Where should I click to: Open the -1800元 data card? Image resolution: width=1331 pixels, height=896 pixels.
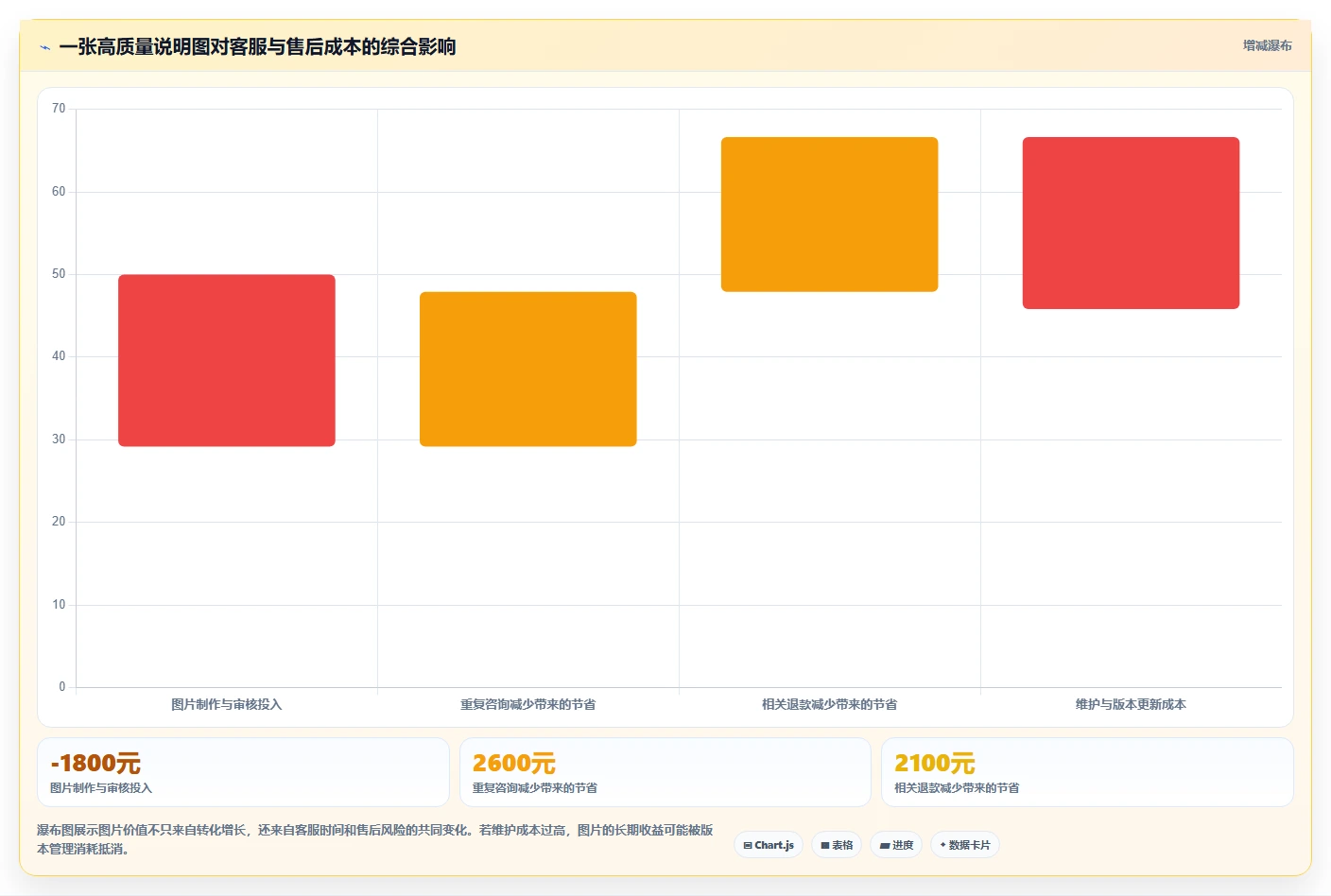[243, 772]
